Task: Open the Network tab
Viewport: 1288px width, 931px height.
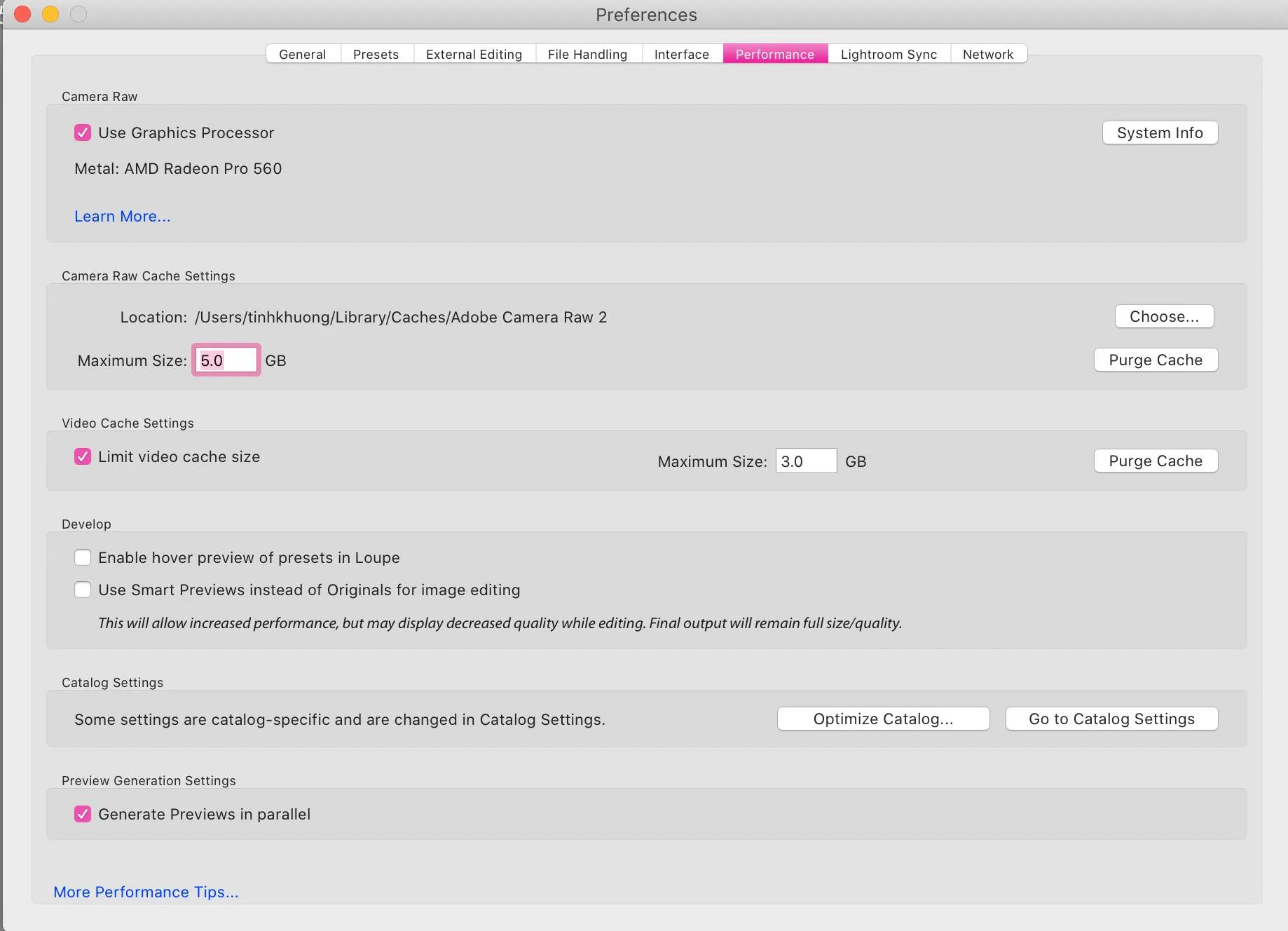Action: [988, 54]
